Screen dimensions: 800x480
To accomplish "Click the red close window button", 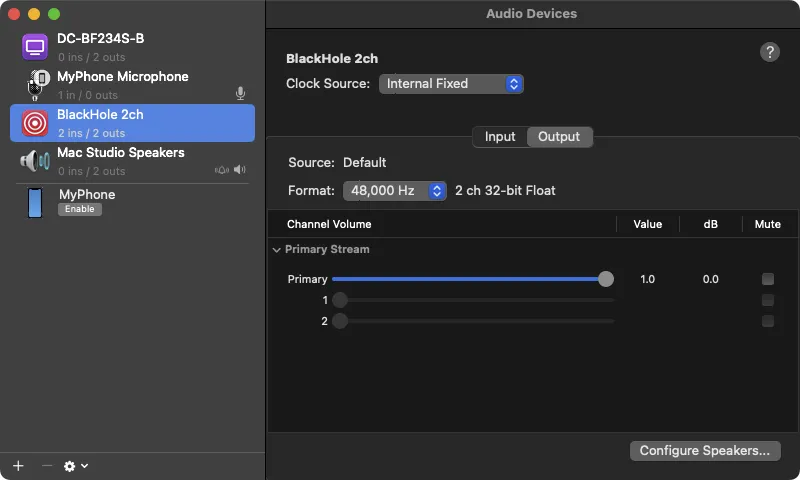I will click(14, 14).
